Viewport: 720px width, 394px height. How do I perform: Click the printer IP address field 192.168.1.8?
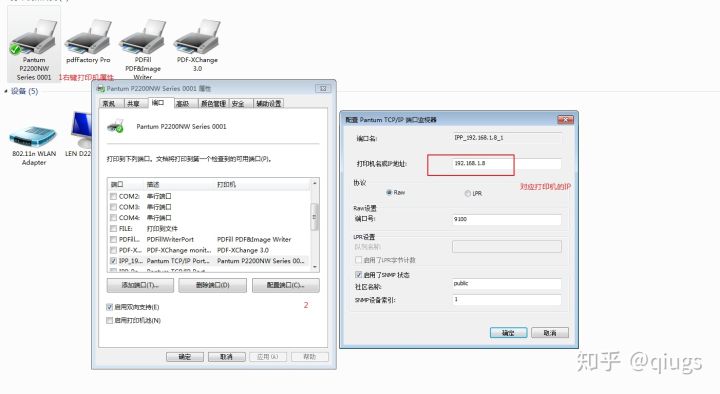click(x=507, y=163)
